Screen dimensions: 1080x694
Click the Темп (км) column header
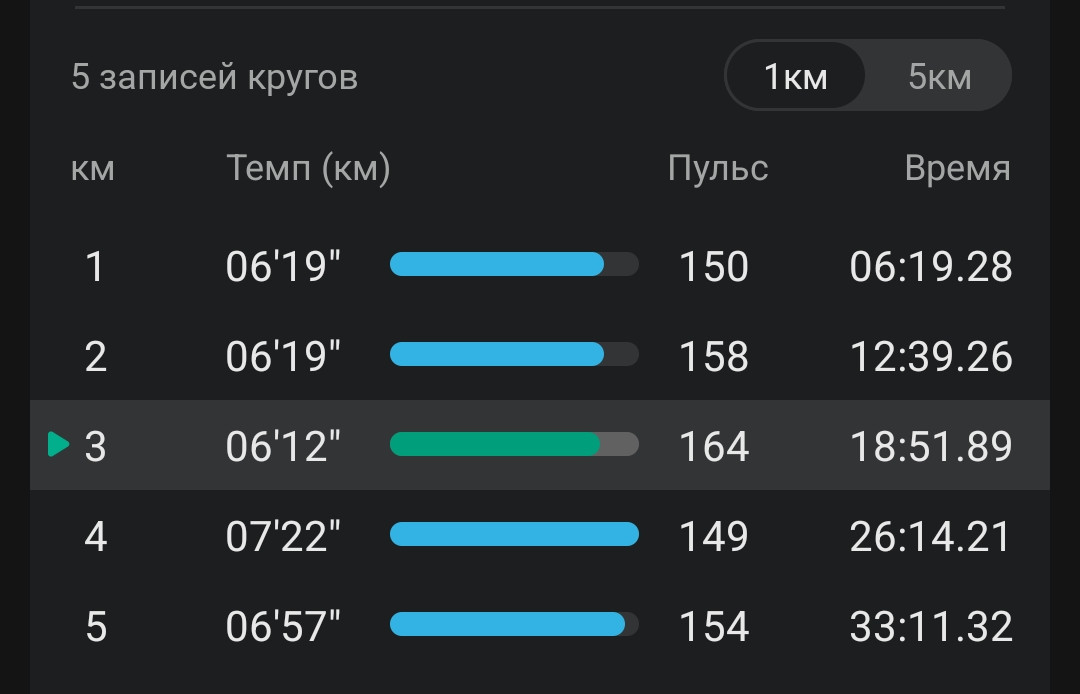click(308, 168)
